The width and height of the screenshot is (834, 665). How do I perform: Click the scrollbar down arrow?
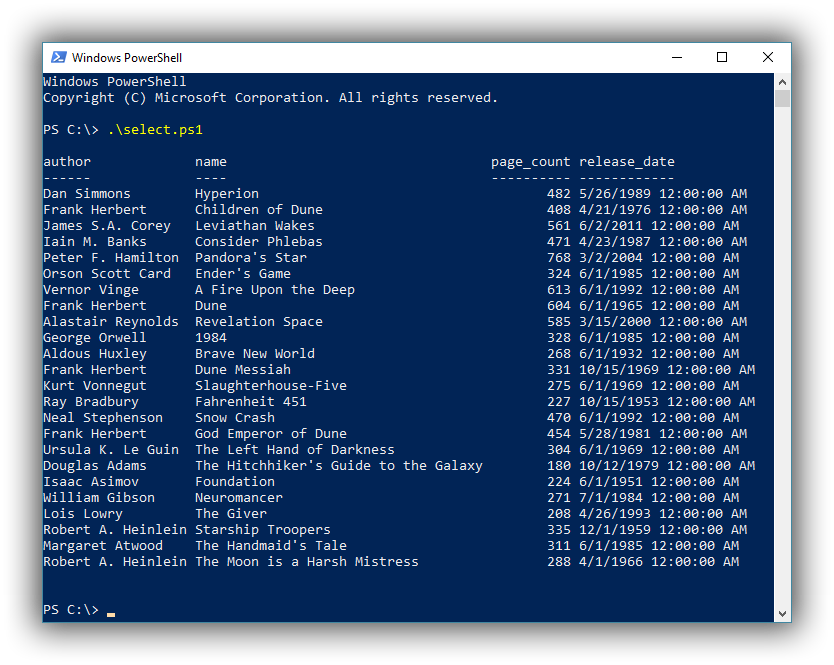[x=782, y=613]
